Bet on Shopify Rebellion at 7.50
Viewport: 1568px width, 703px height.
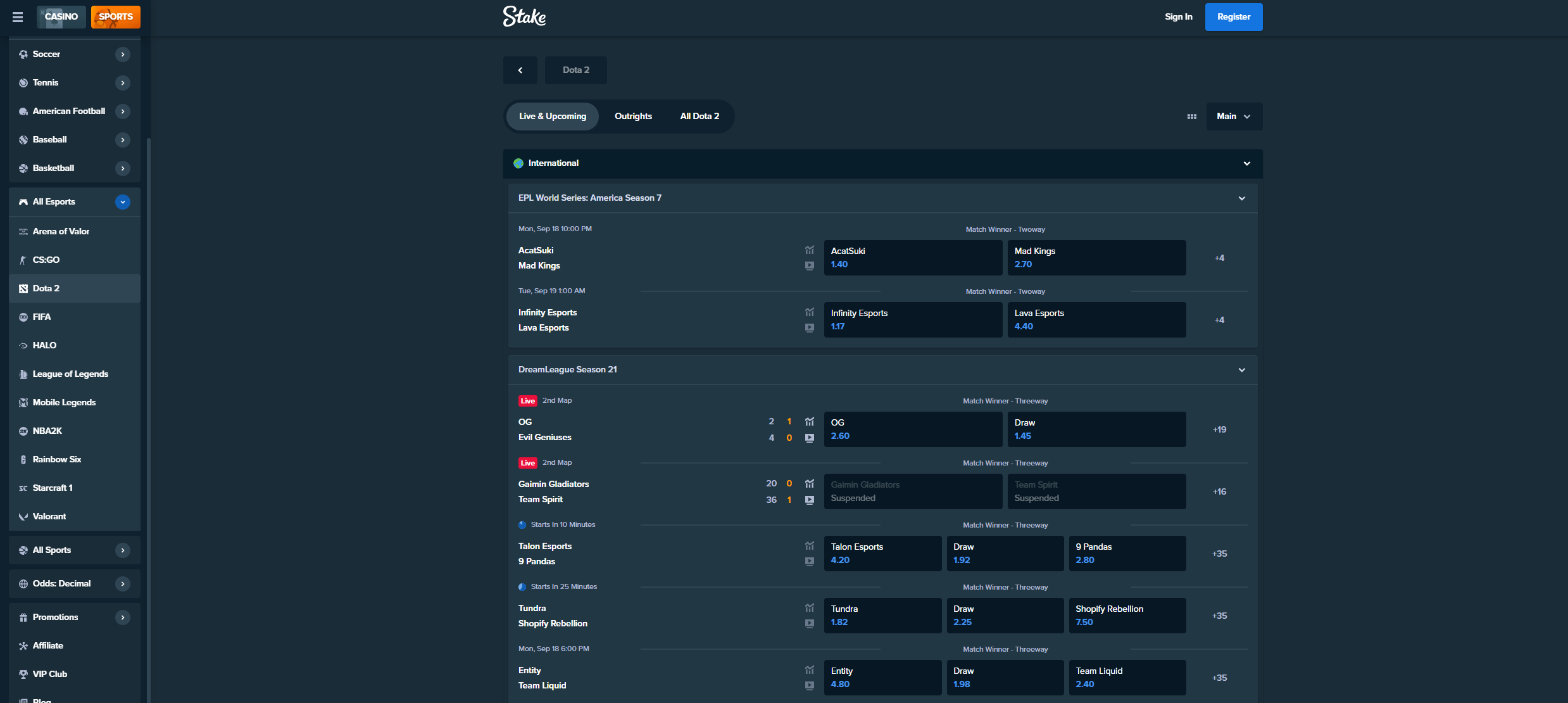click(x=1127, y=616)
